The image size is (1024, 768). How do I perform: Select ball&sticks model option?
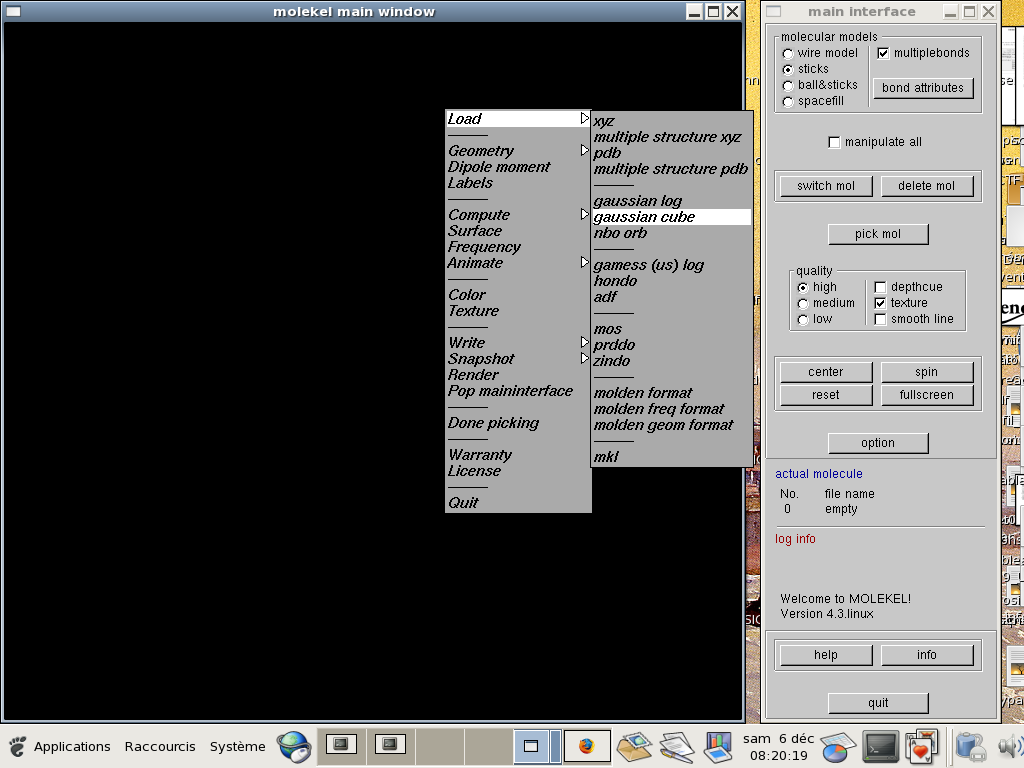[788, 86]
